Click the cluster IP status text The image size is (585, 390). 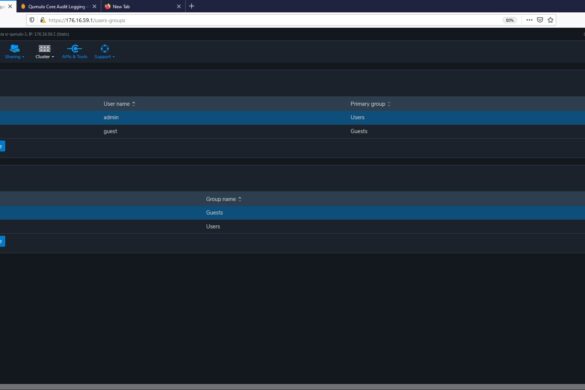(35, 34)
